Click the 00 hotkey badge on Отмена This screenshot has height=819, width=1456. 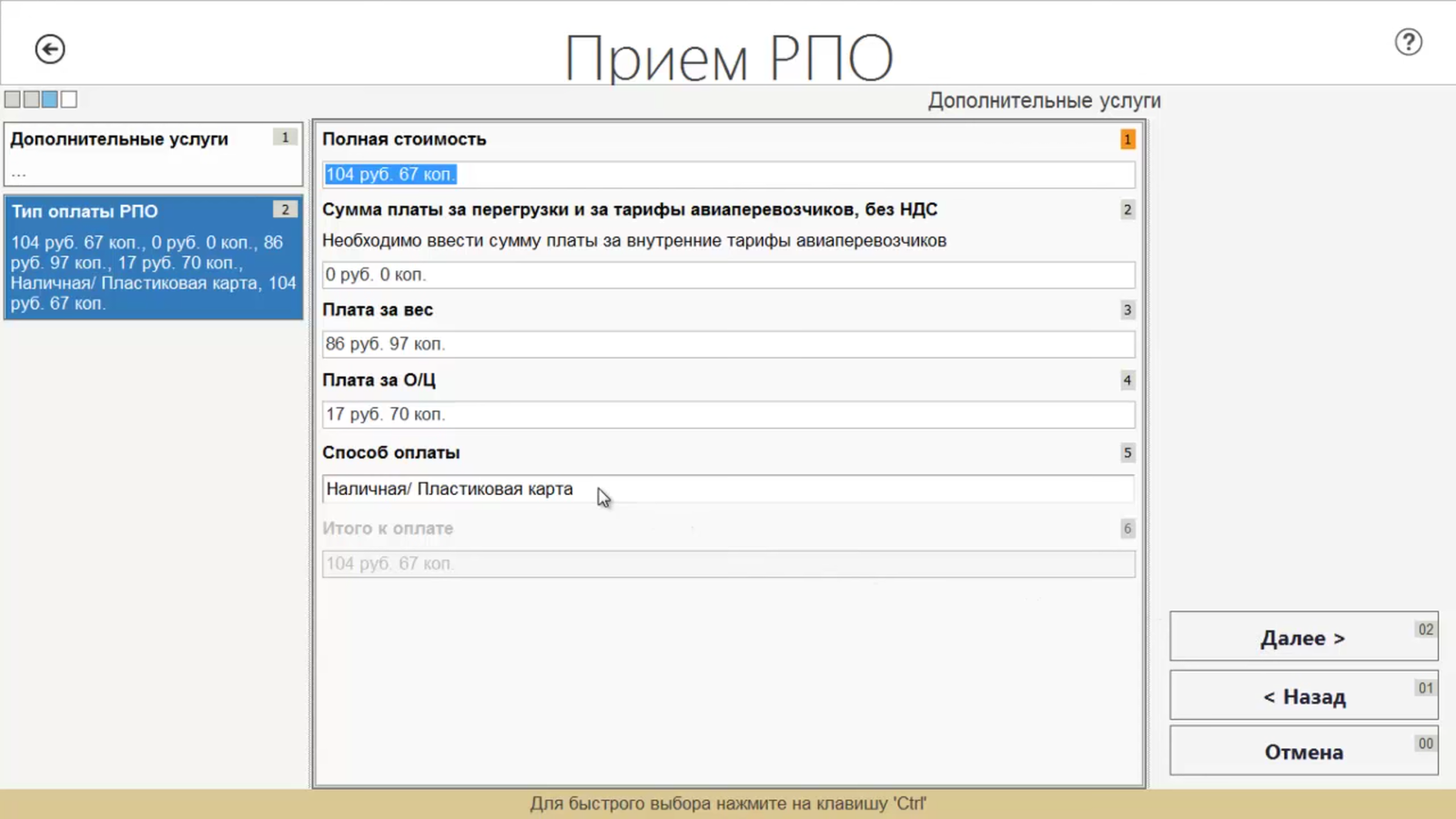point(1425,743)
